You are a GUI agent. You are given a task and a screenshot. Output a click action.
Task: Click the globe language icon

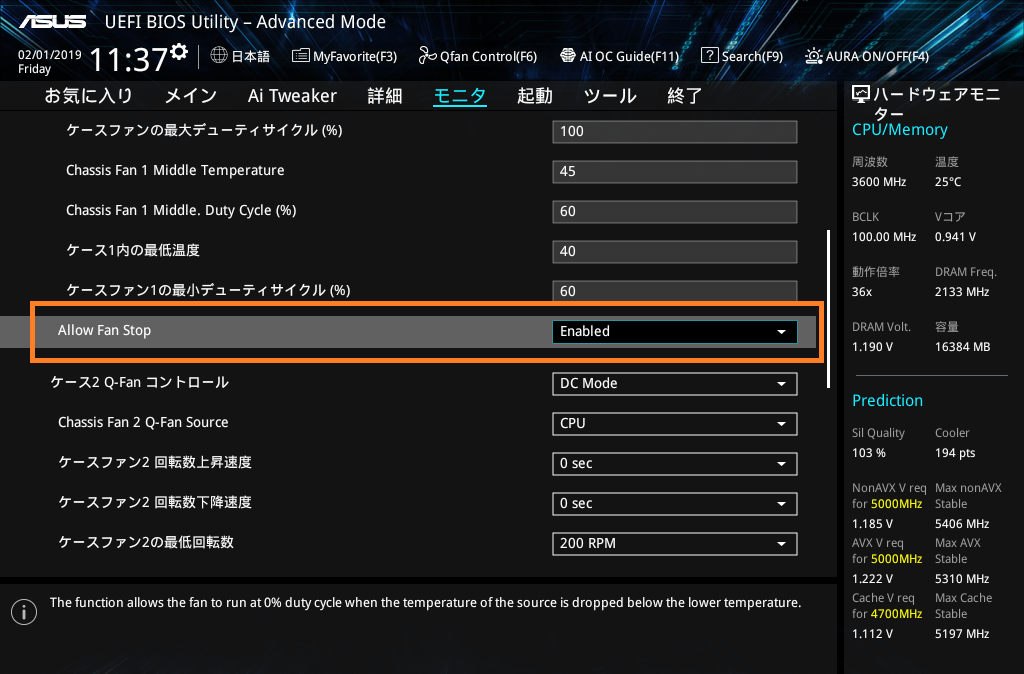click(x=219, y=56)
